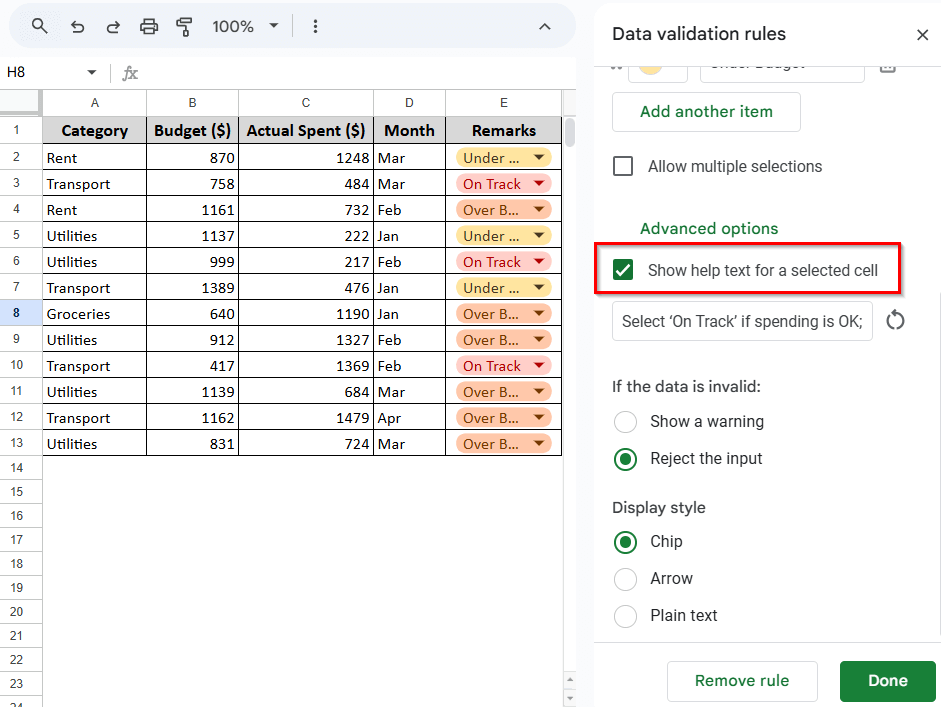Click the Actual Spent ($) header cell
Image resolution: width=941 pixels, height=707 pixels.
click(x=305, y=130)
